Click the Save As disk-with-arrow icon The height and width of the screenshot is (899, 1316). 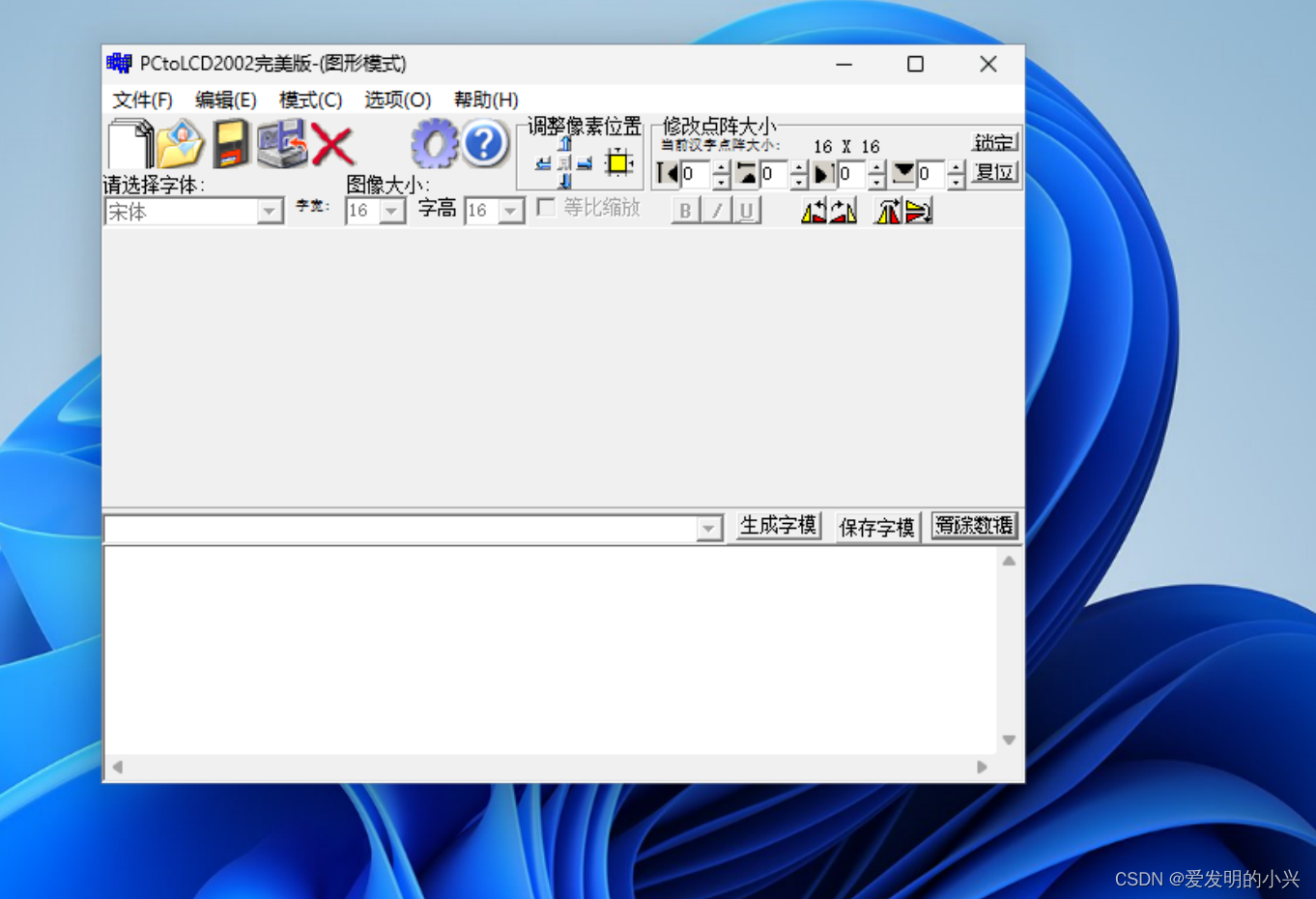(281, 144)
